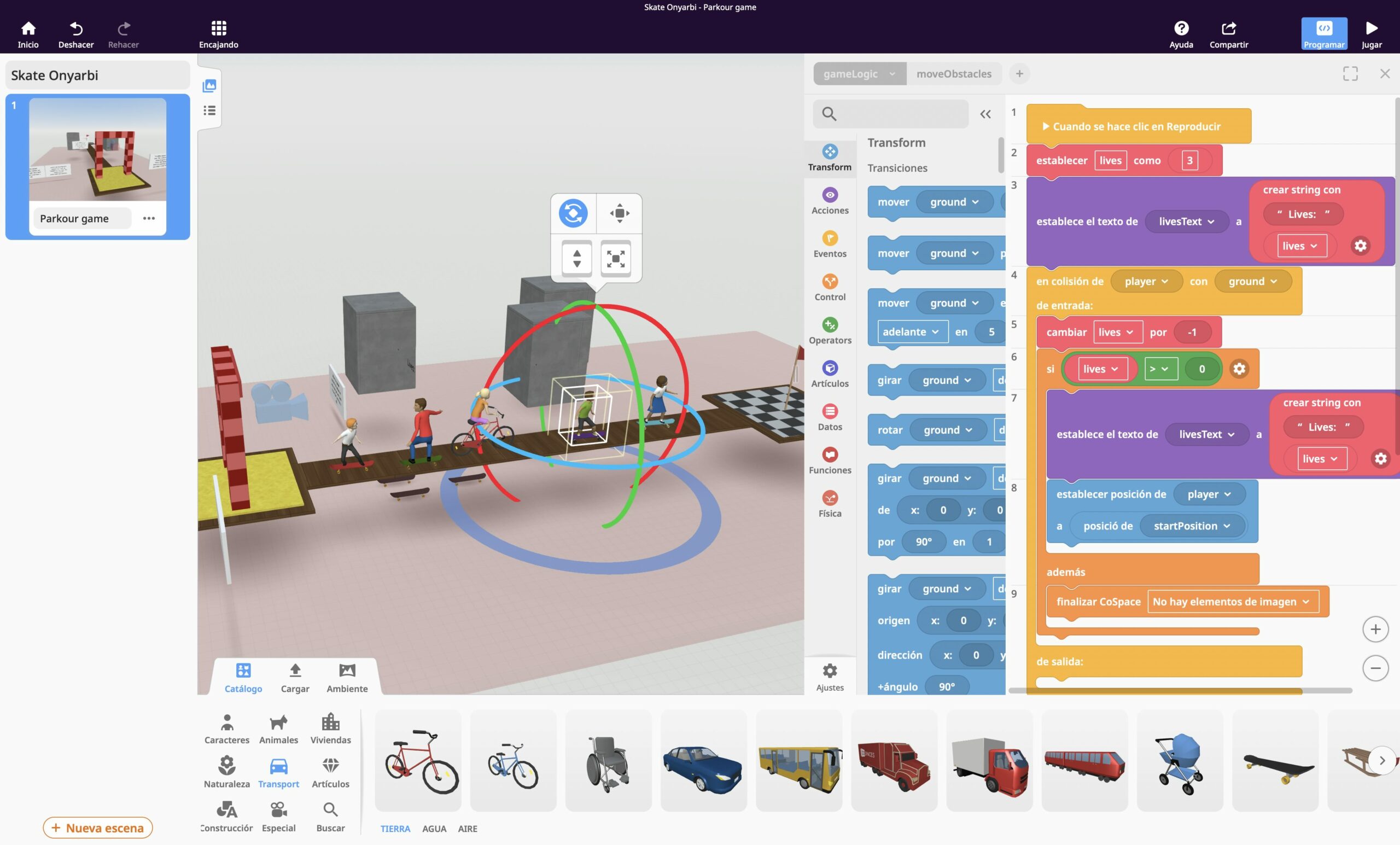The image size is (1400, 845).
Task: Open the Acciones block category
Action: 830,201
